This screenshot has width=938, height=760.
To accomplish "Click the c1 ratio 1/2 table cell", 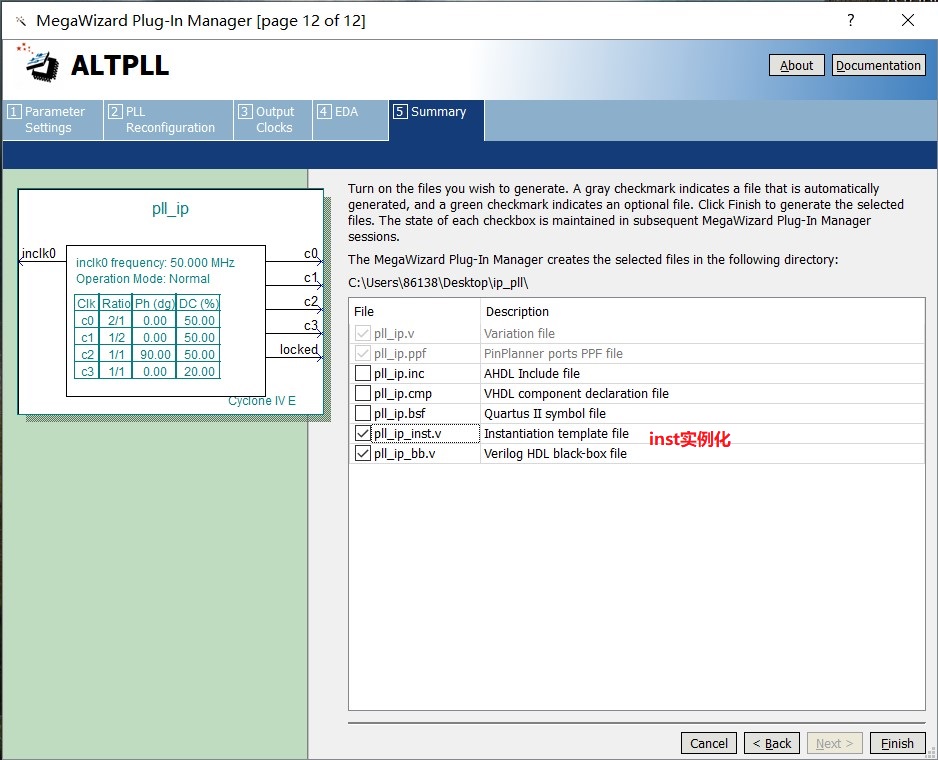I will [116, 338].
